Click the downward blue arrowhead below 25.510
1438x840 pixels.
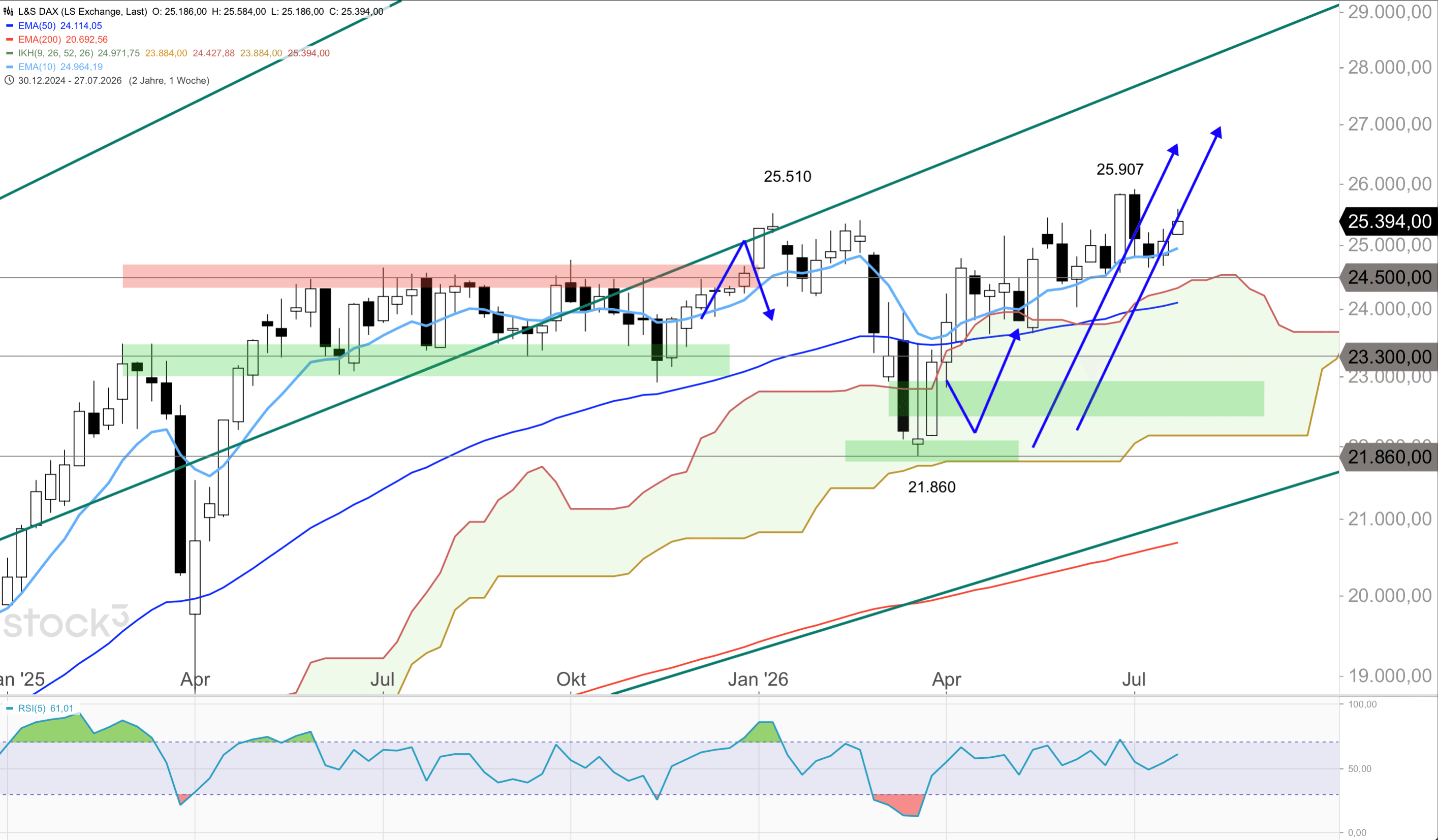[x=769, y=314]
